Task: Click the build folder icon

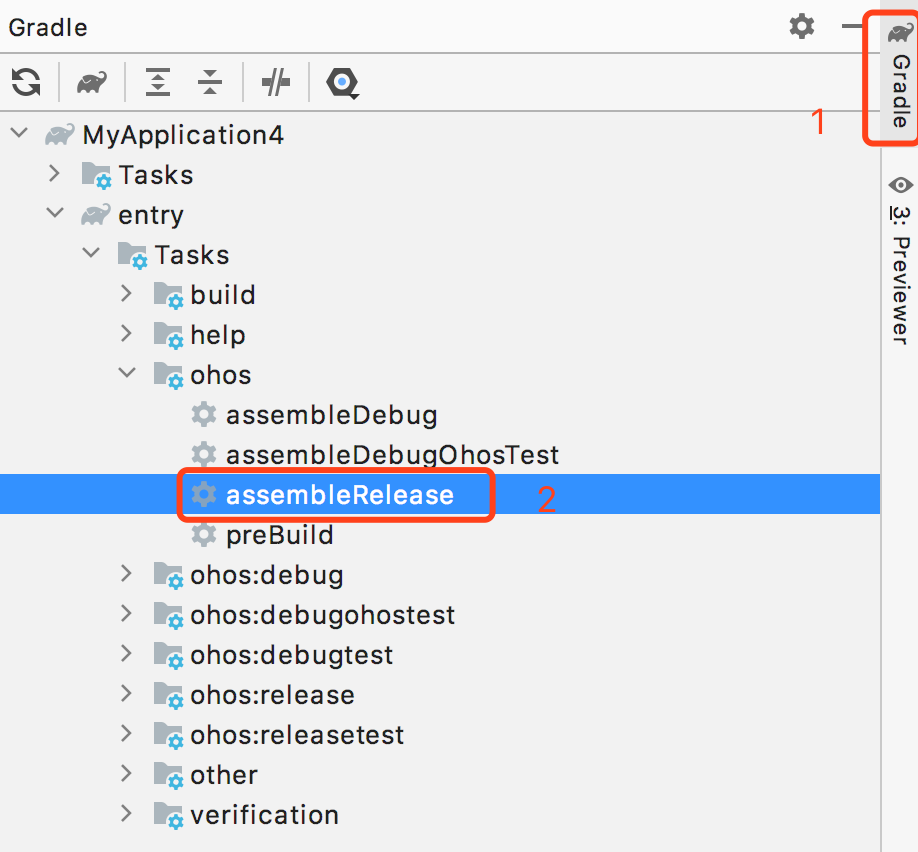Action: click(168, 296)
